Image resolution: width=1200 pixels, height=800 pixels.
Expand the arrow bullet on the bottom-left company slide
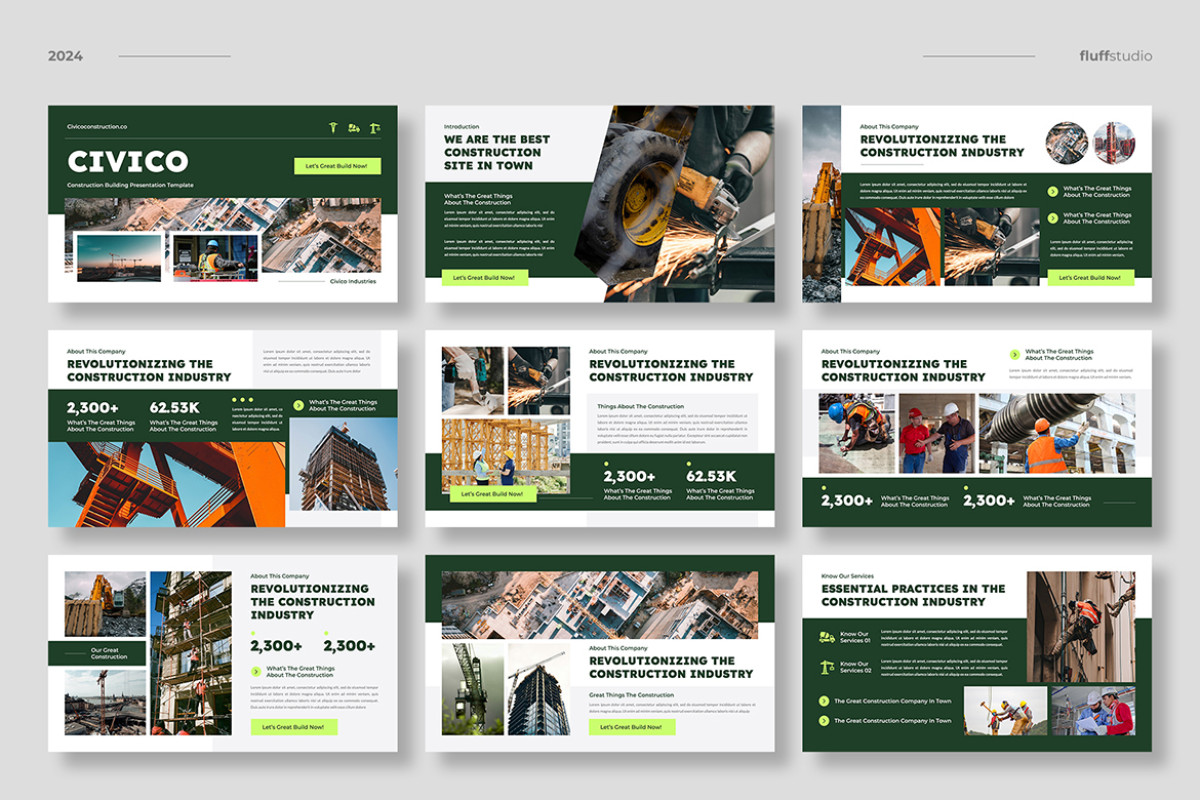pos(255,671)
